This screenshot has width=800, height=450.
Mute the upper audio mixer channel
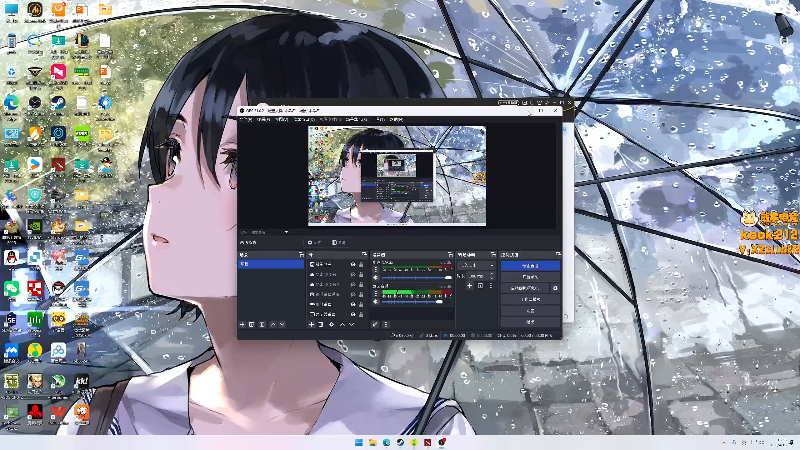(376, 278)
